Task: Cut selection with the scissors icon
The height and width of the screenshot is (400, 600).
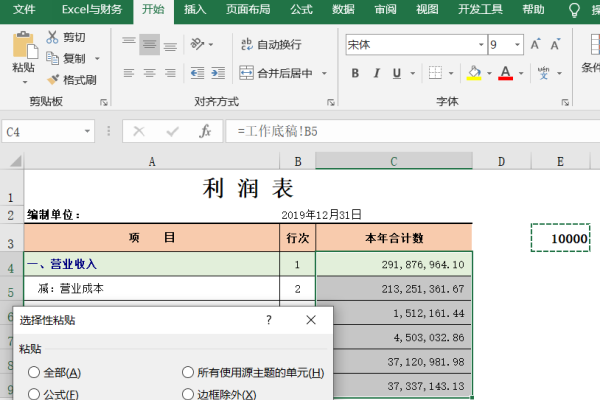Action: (52, 37)
